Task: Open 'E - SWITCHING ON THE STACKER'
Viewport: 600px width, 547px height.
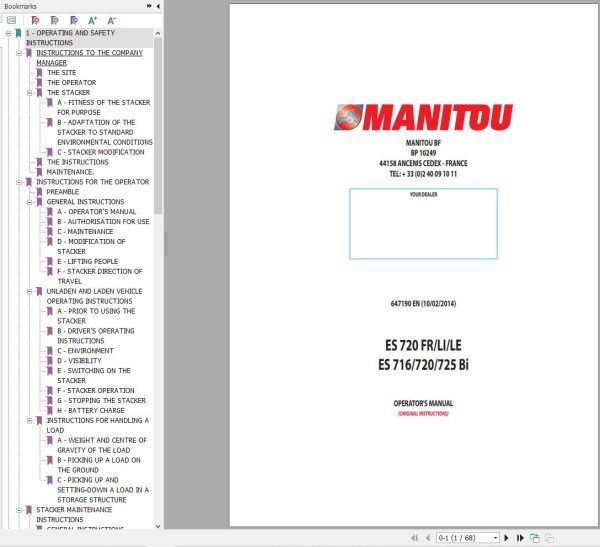Action: pos(94,376)
